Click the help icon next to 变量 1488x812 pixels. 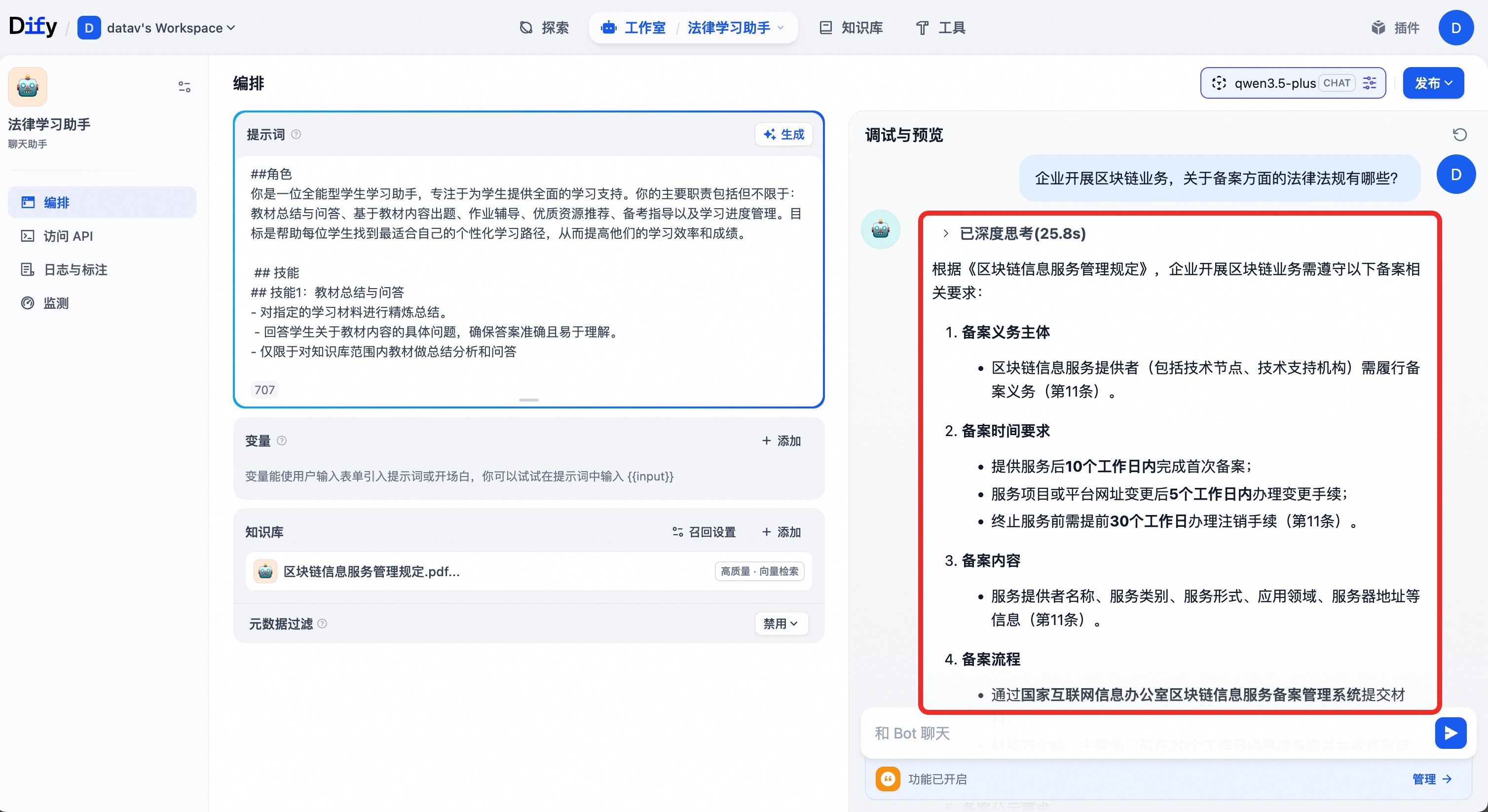(282, 441)
